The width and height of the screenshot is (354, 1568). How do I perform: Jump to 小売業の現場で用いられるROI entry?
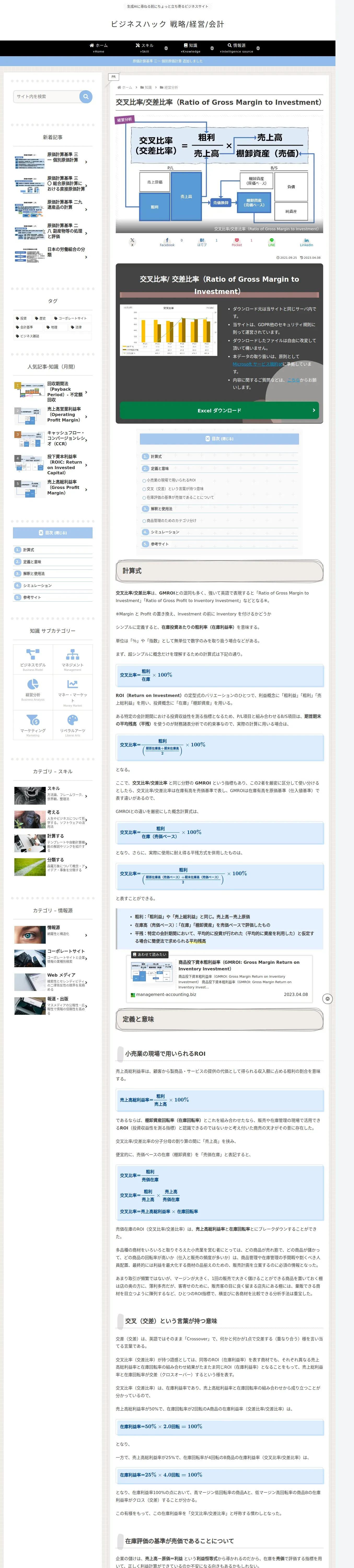171,480
